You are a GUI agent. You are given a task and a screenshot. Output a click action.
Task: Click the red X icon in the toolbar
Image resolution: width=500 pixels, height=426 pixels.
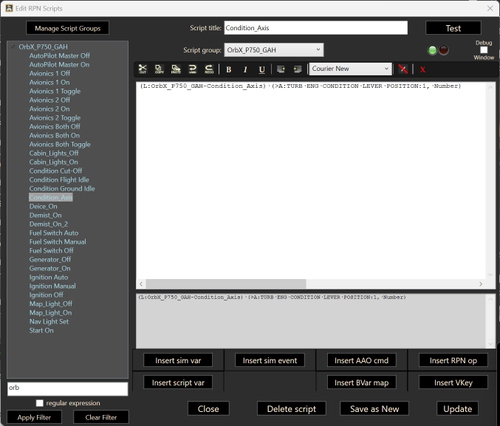pos(423,70)
